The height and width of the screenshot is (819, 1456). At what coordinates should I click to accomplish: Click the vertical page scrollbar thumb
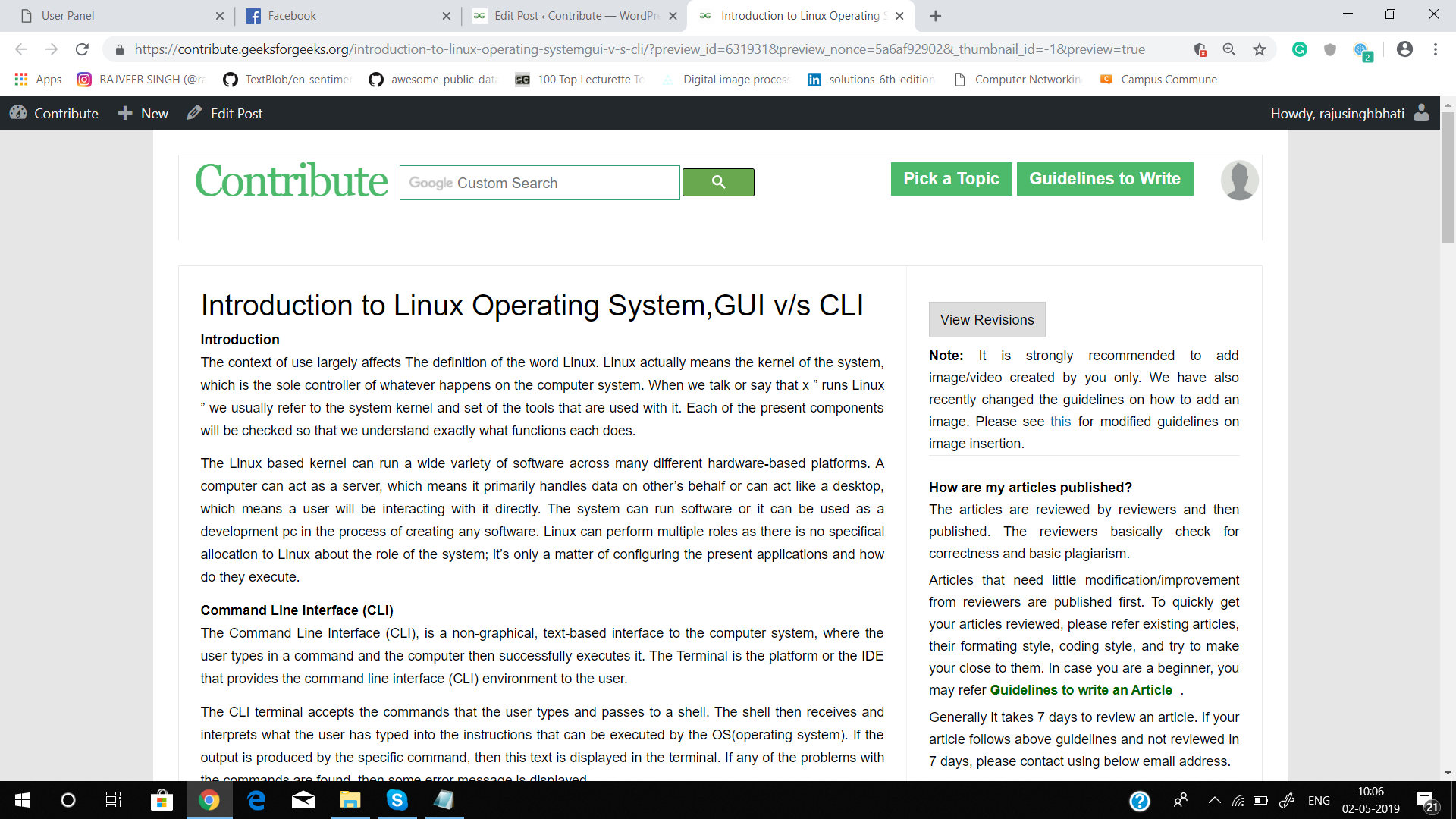pyautogui.click(x=1448, y=178)
